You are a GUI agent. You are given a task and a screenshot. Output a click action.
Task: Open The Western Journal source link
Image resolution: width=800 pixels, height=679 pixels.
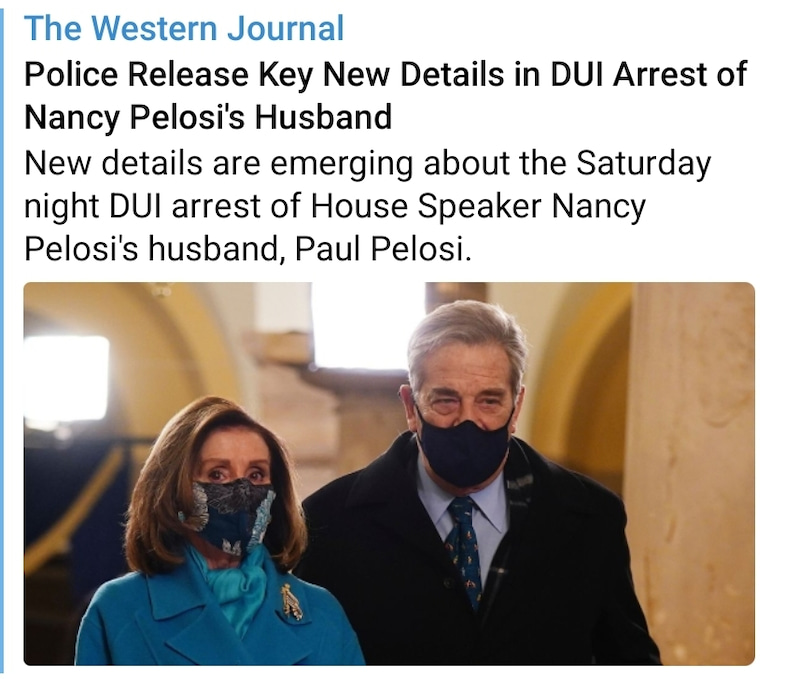click(184, 28)
